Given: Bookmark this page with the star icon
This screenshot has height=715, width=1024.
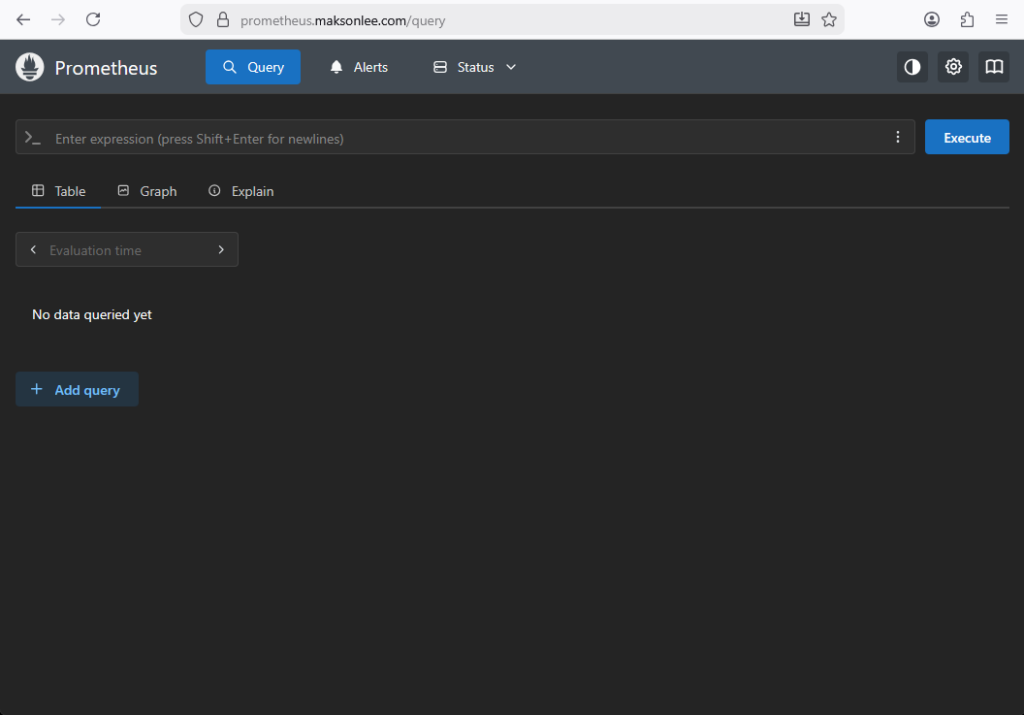Looking at the screenshot, I should (829, 19).
